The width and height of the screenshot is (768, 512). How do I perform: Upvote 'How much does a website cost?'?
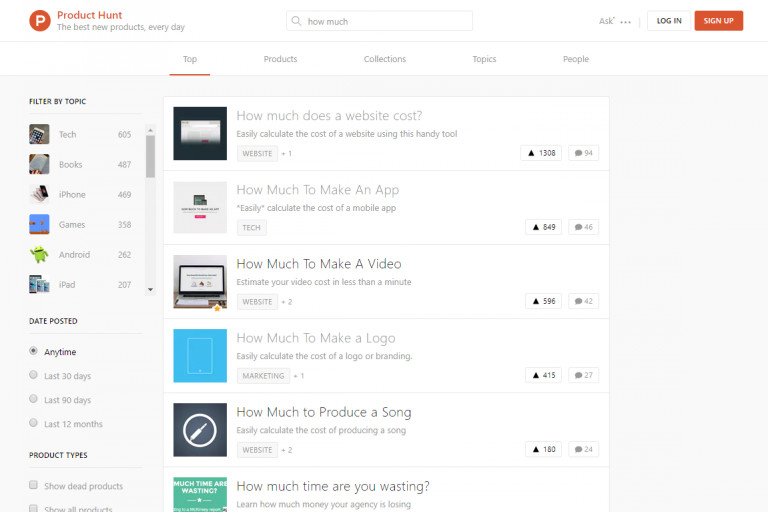[x=541, y=153]
